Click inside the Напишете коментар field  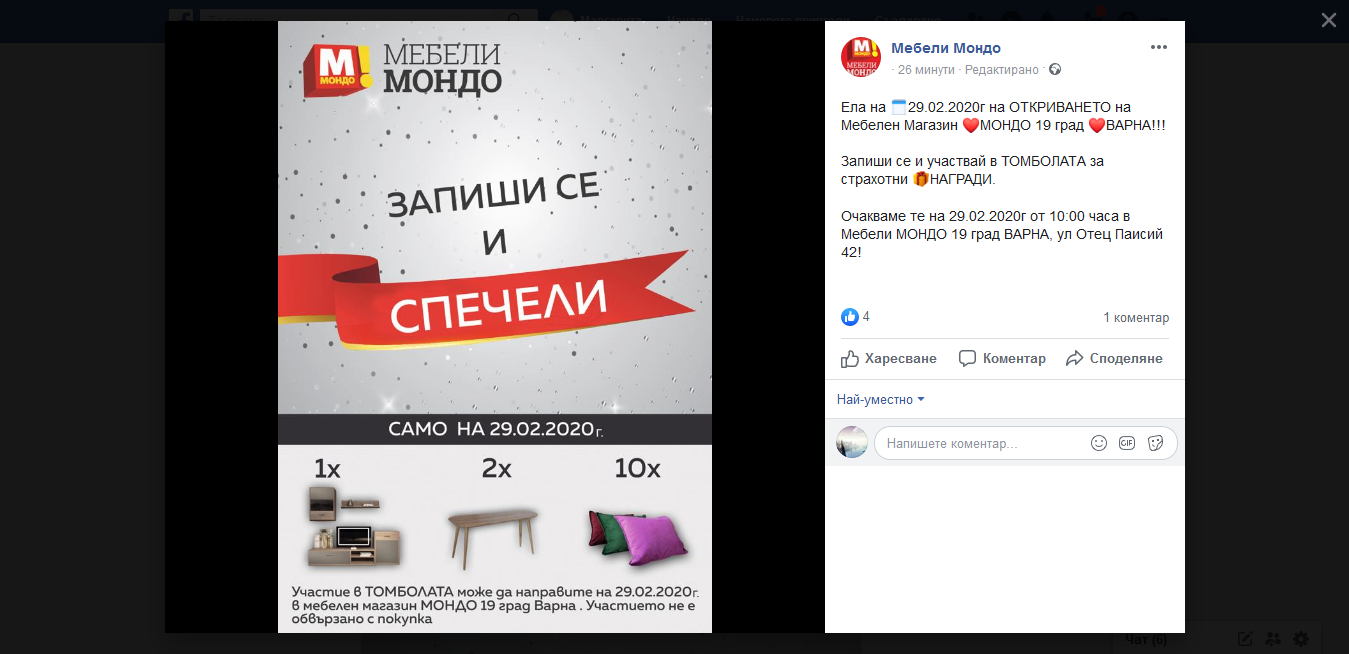982,443
